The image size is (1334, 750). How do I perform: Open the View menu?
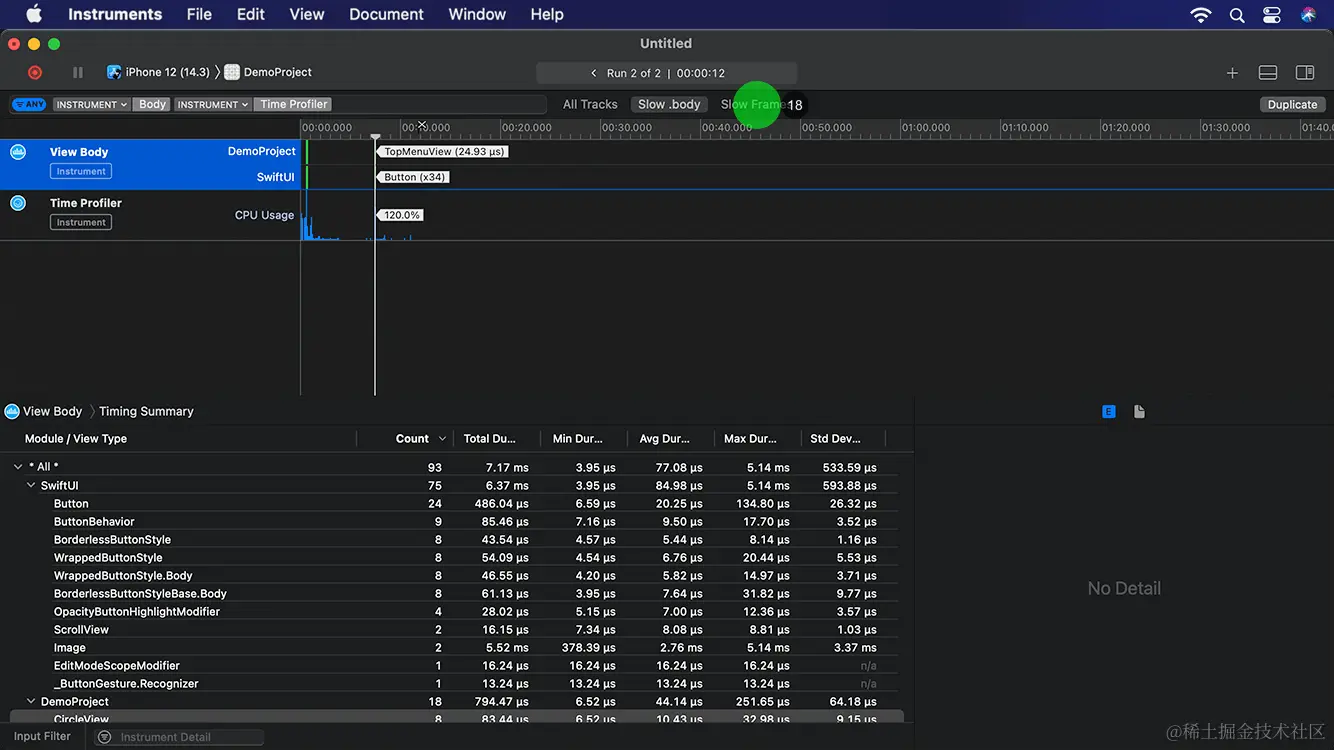[307, 14]
